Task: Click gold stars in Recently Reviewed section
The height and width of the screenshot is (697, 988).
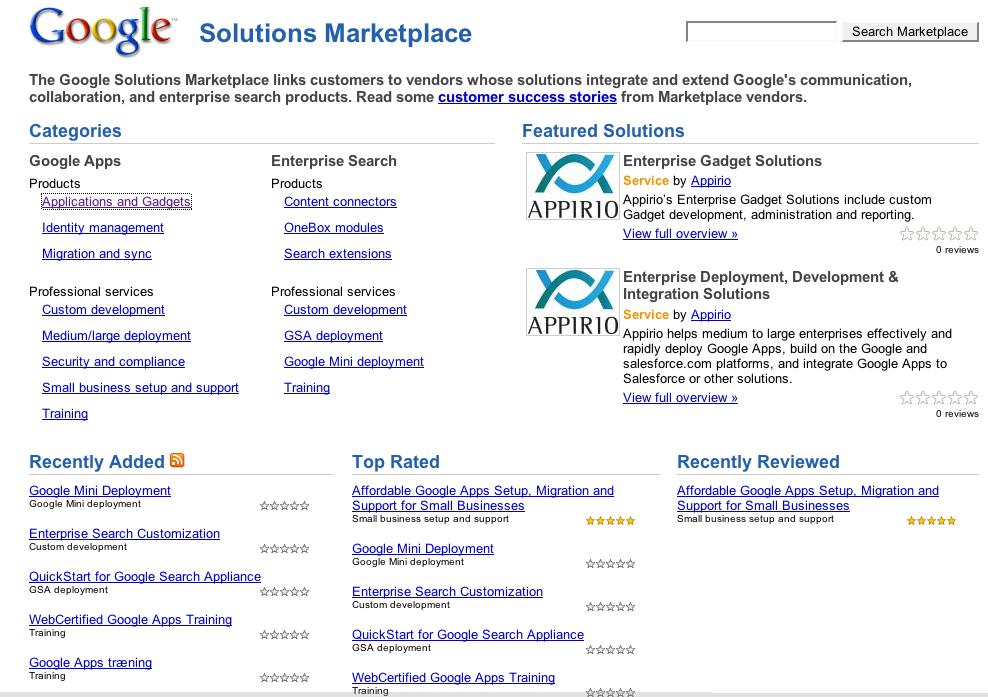Action: [931, 521]
